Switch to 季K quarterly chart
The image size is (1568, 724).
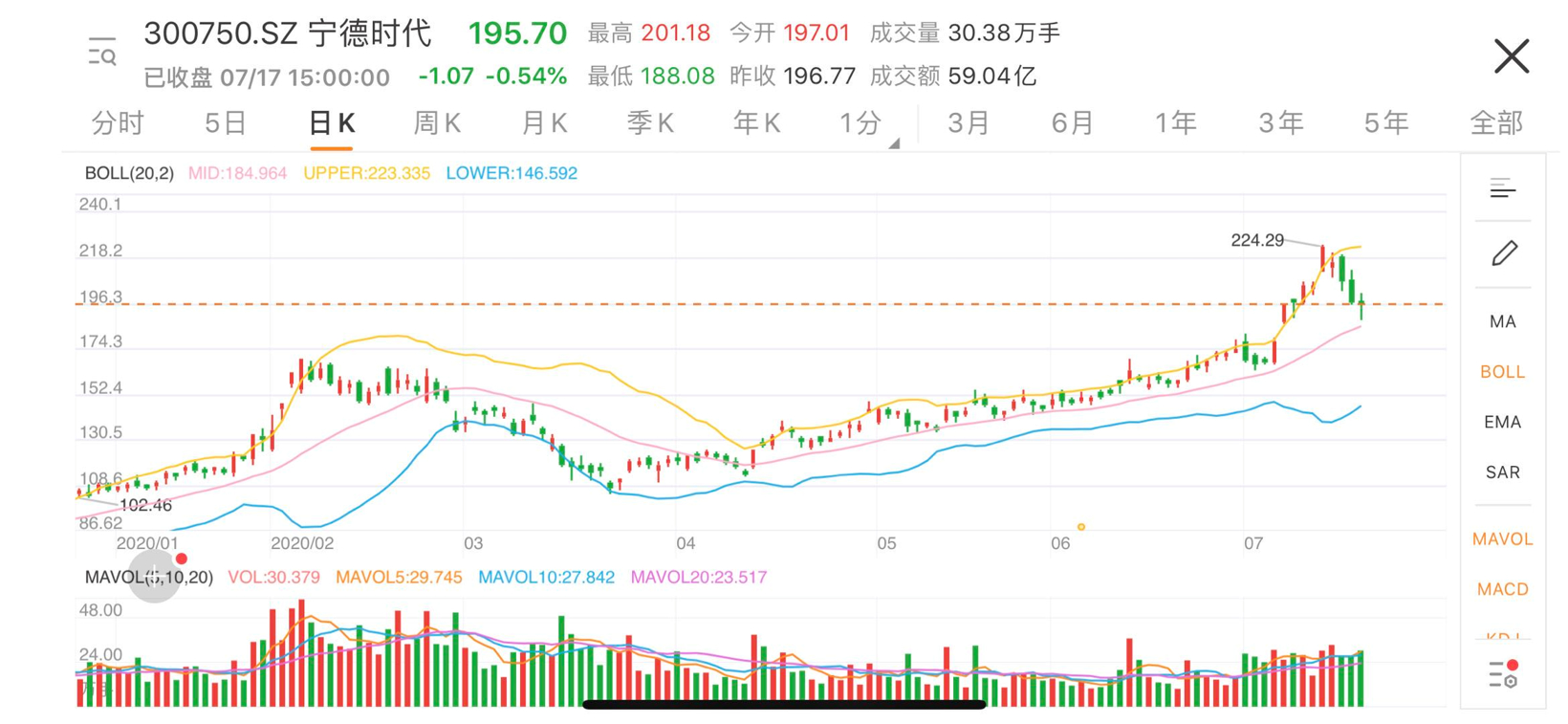[x=650, y=123]
